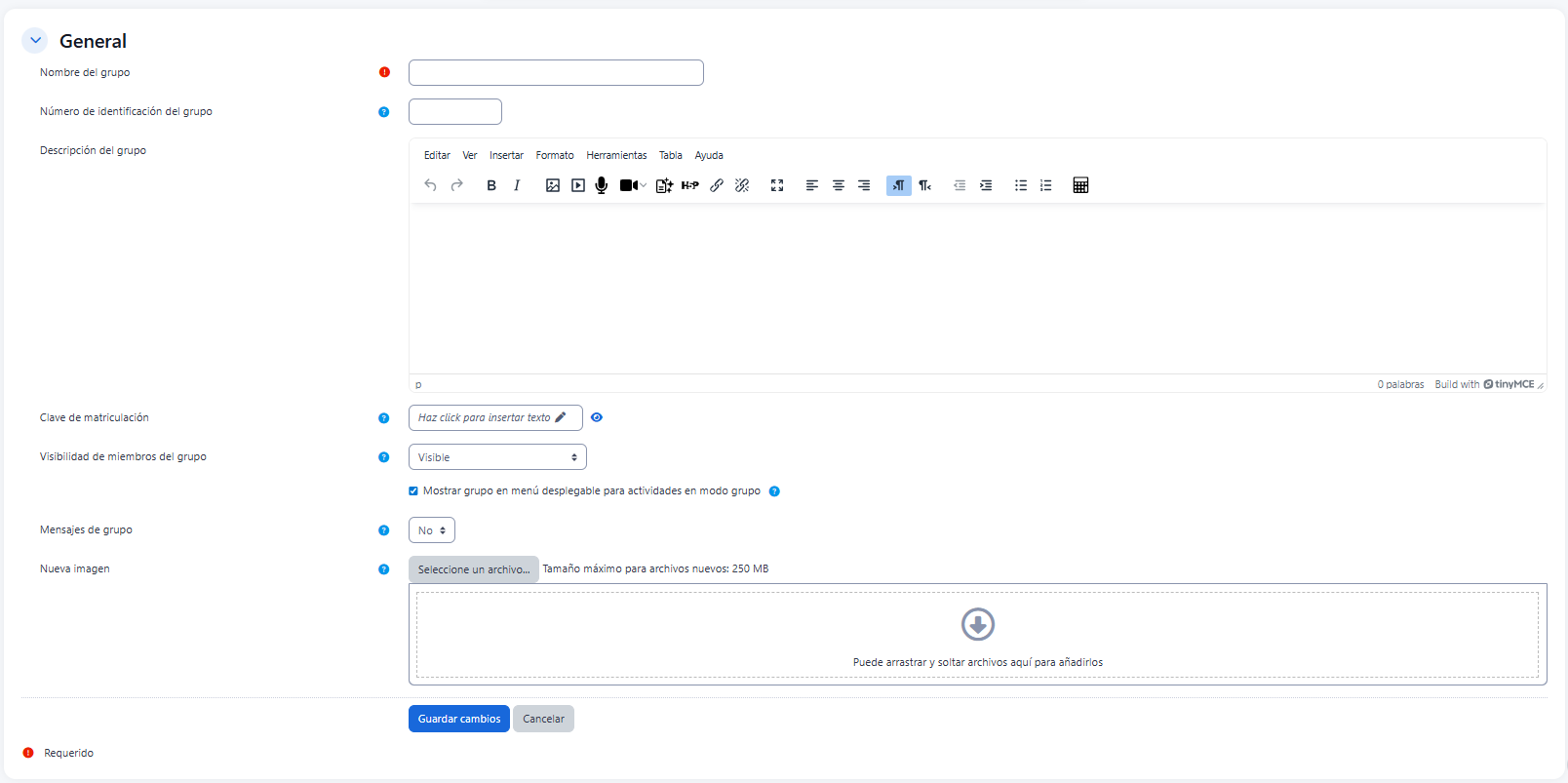
Task: Click the insert link icon
Action: click(x=717, y=185)
